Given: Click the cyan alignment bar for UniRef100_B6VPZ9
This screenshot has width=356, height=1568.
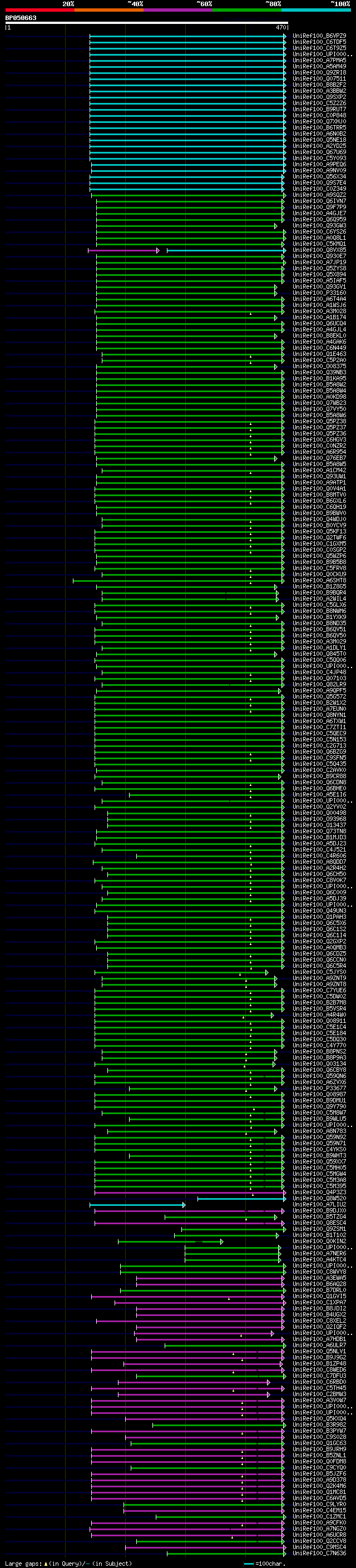Looking at the screenshot, I should point(188,37).
